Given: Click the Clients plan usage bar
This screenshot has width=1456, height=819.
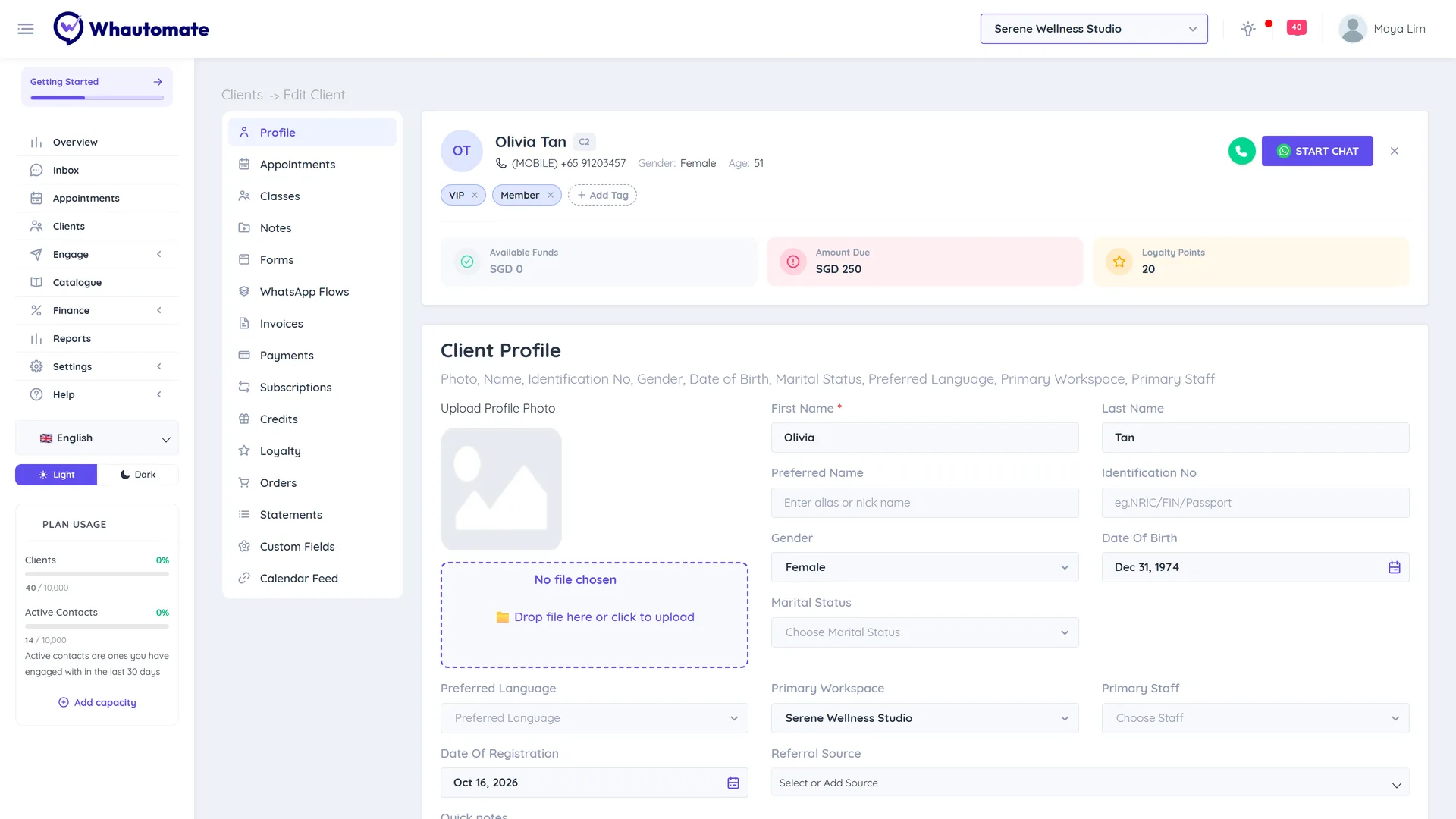Looking at the screenshot, I should click(x=96, y=574).
